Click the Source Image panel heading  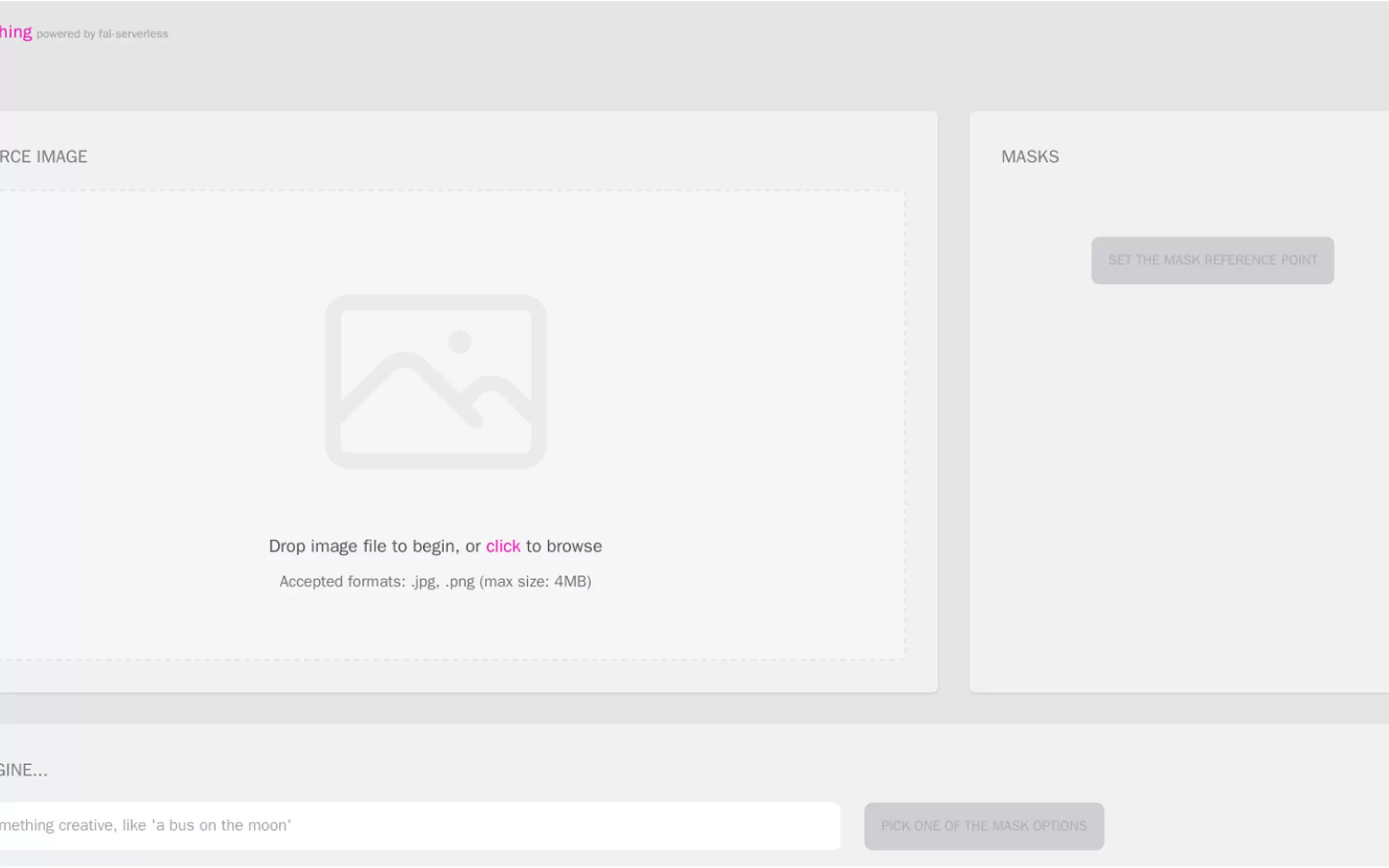click(x=43, y=157)
